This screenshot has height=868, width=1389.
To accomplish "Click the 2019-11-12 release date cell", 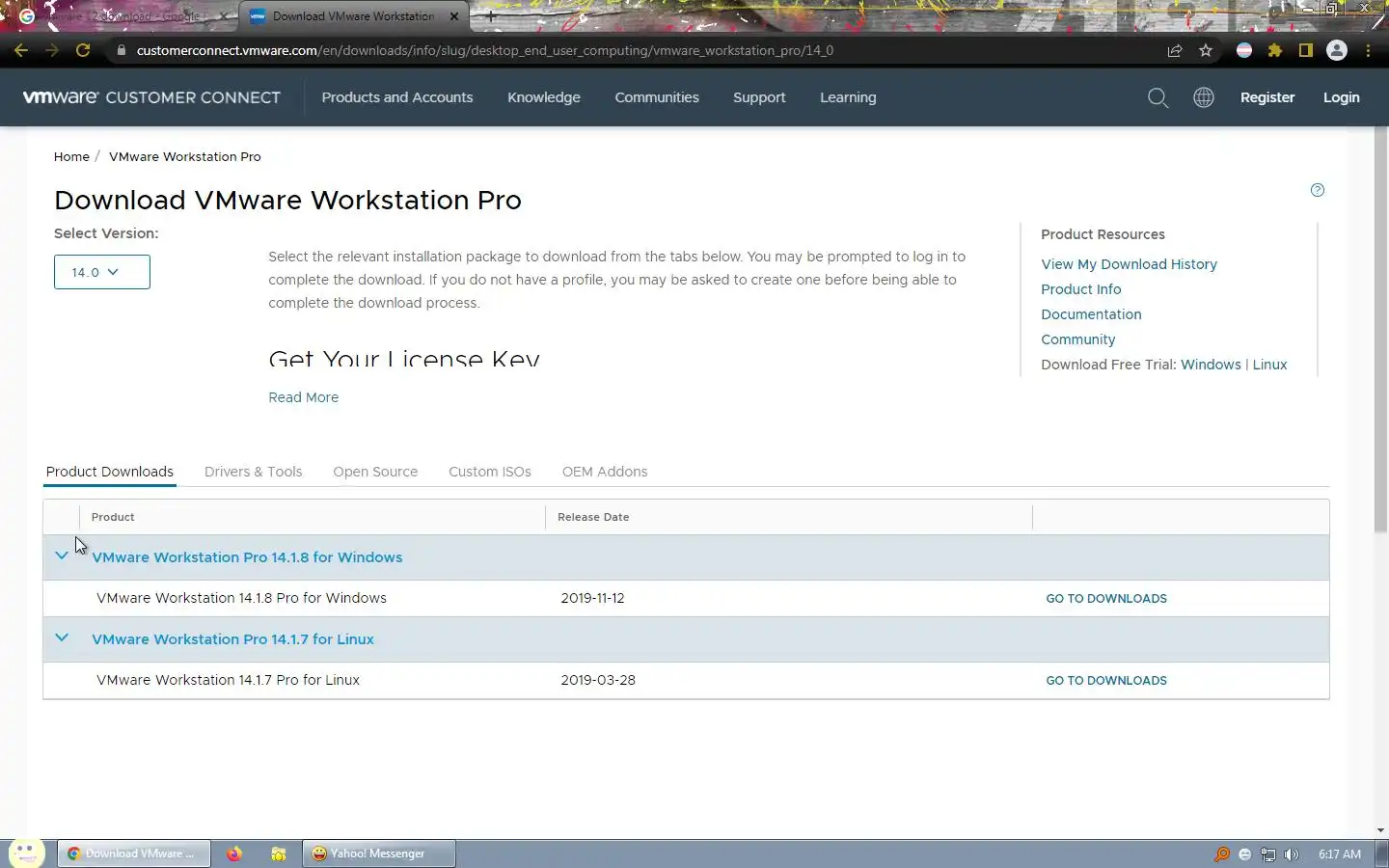I will pos(592,598).
